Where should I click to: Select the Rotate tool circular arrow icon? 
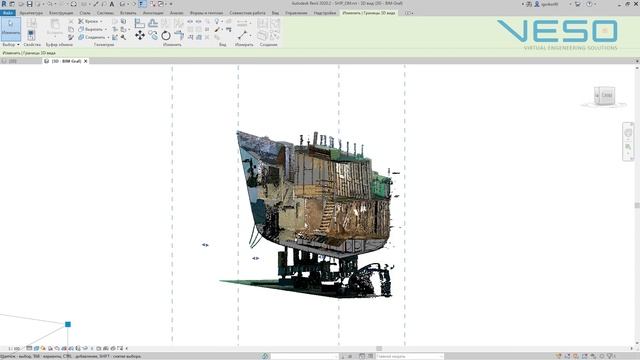[x=166, y=36]
